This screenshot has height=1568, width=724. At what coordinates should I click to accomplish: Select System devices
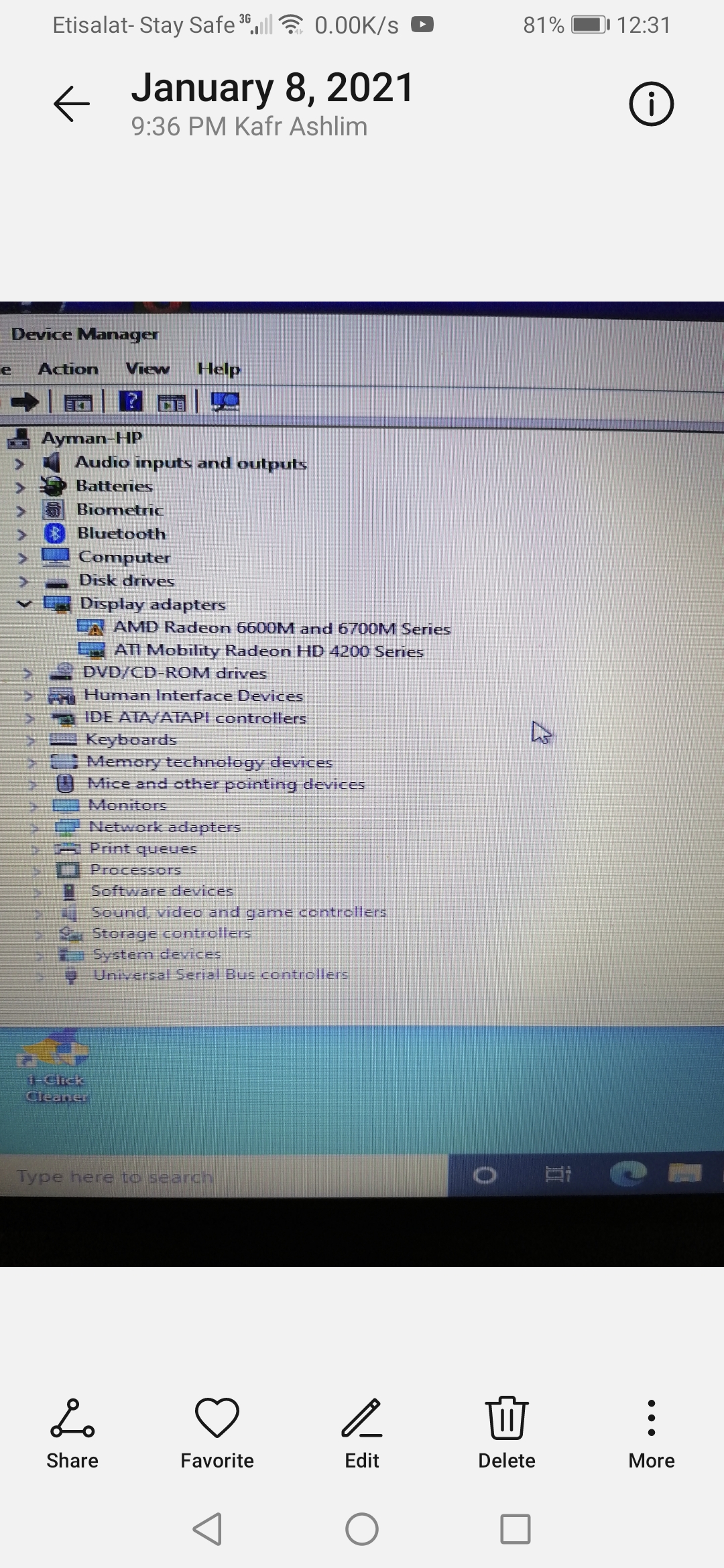click(x=157, y=954)
